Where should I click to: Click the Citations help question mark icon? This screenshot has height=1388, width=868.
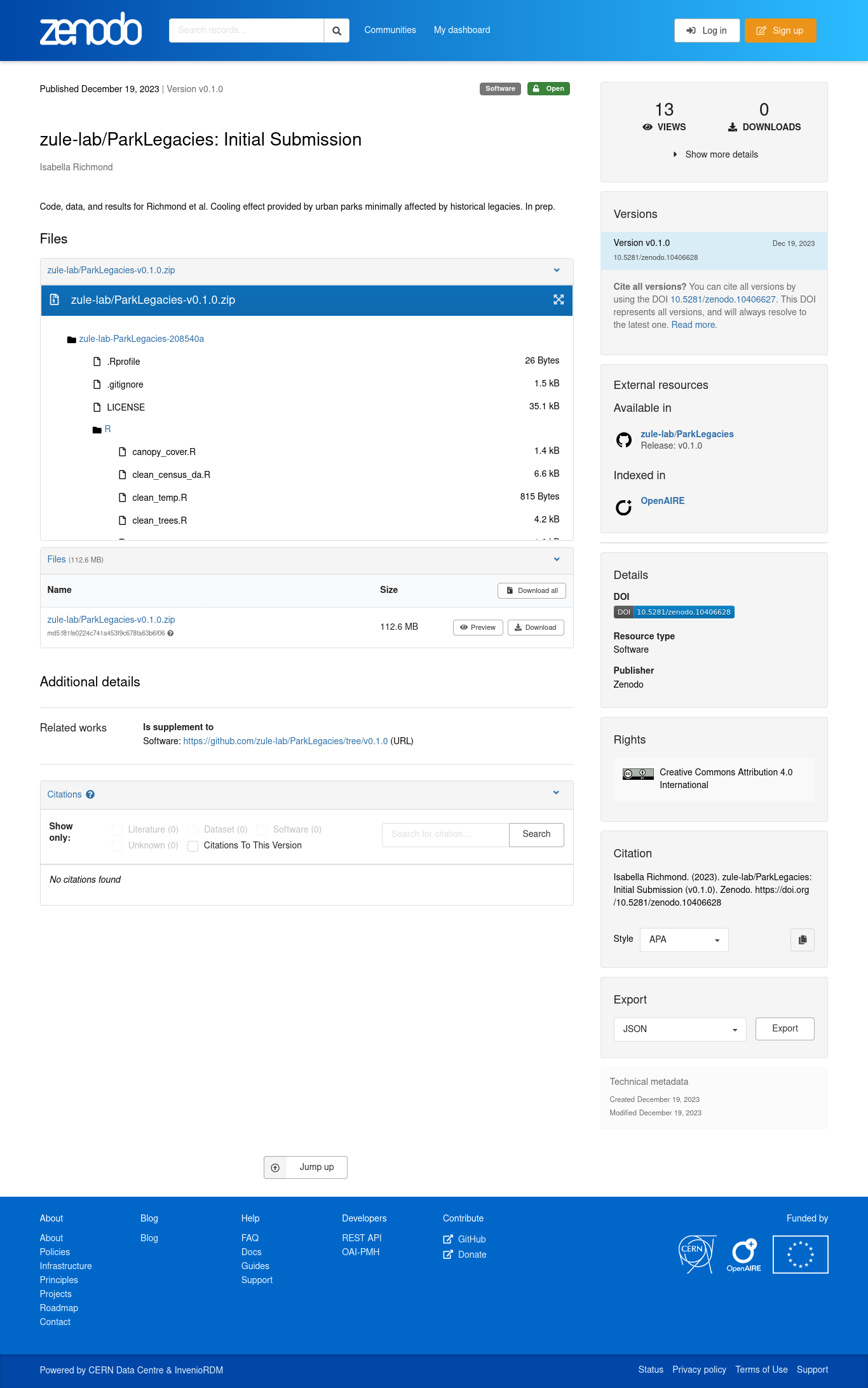90,794
